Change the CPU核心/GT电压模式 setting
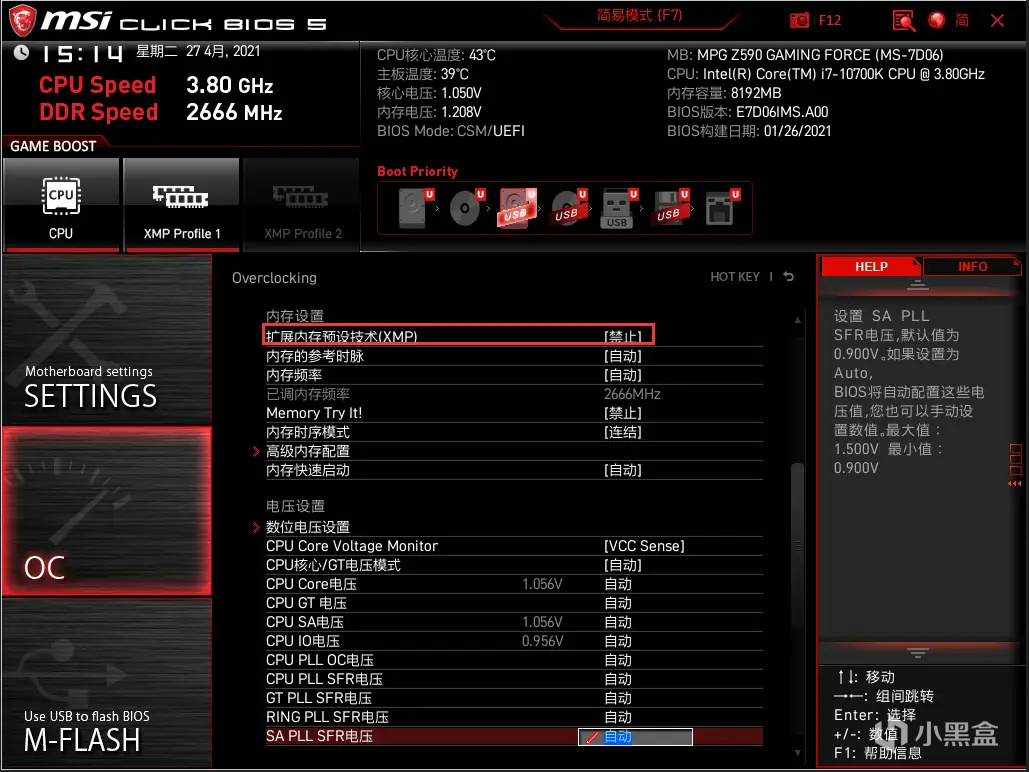The height and width of the screenshot is (772, 1029). click(x=514, y=565)
